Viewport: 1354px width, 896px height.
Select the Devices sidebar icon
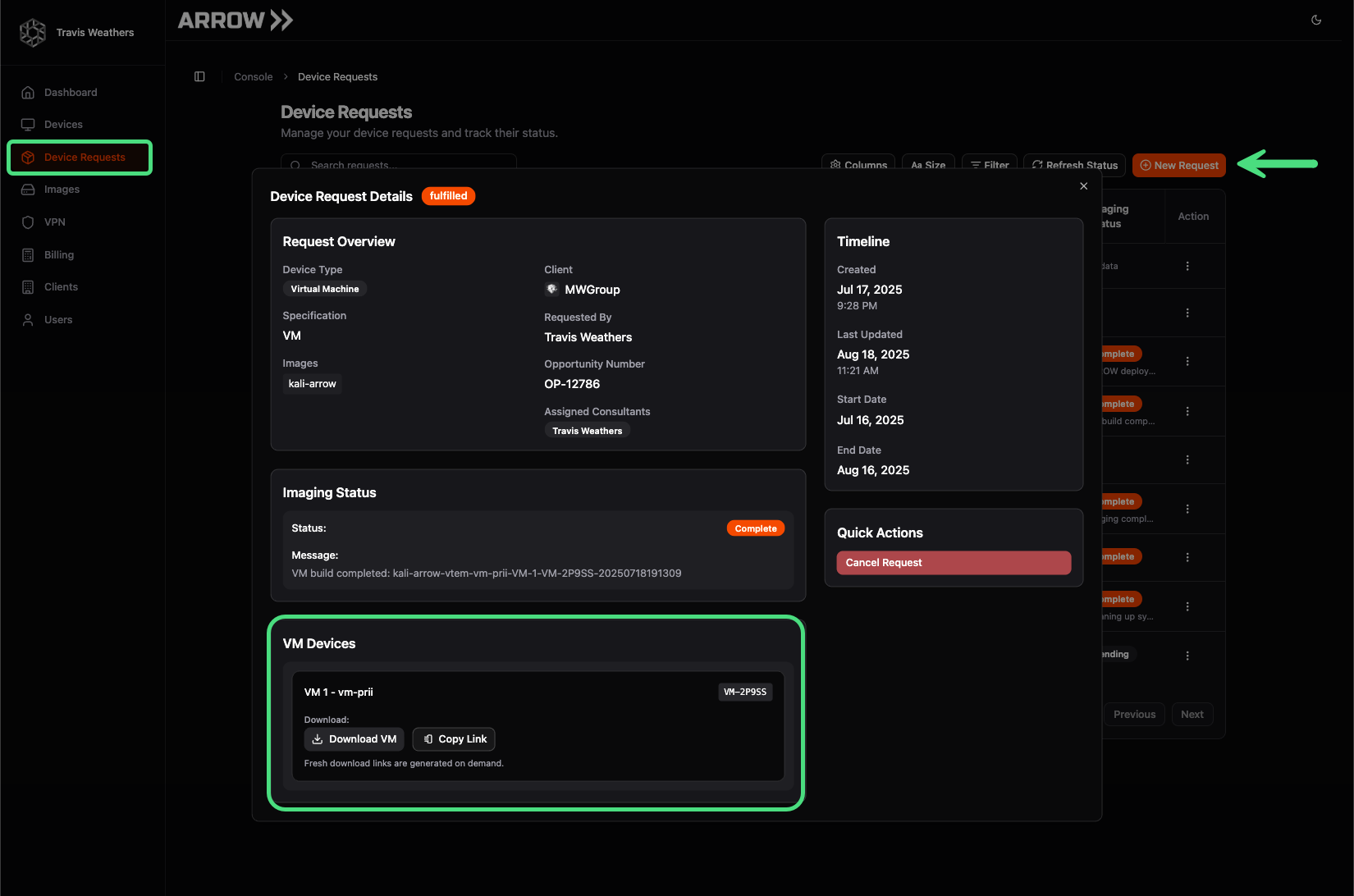click(x=61, y=124)
